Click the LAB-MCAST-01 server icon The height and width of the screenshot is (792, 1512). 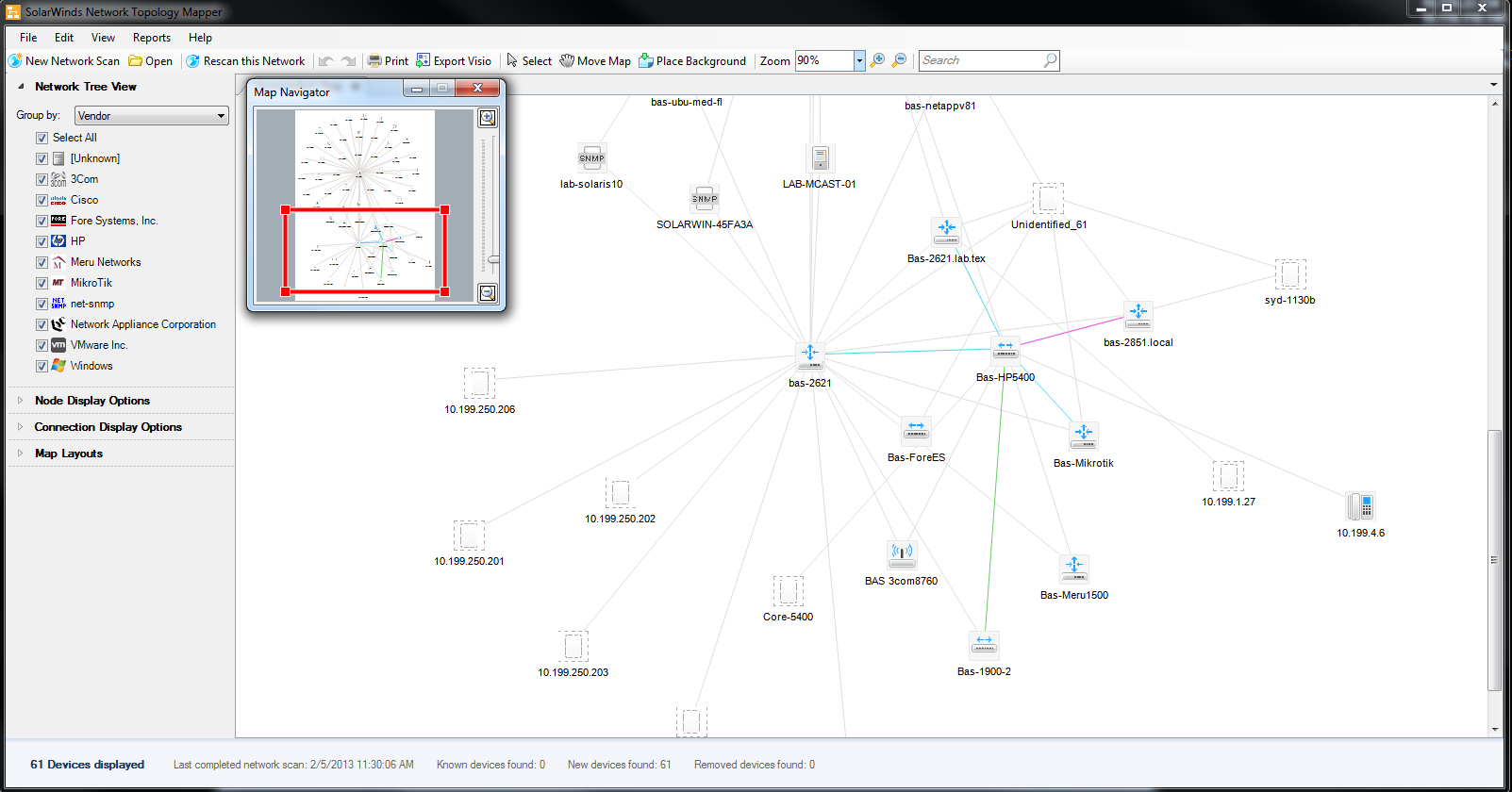(x=820, y=157)
